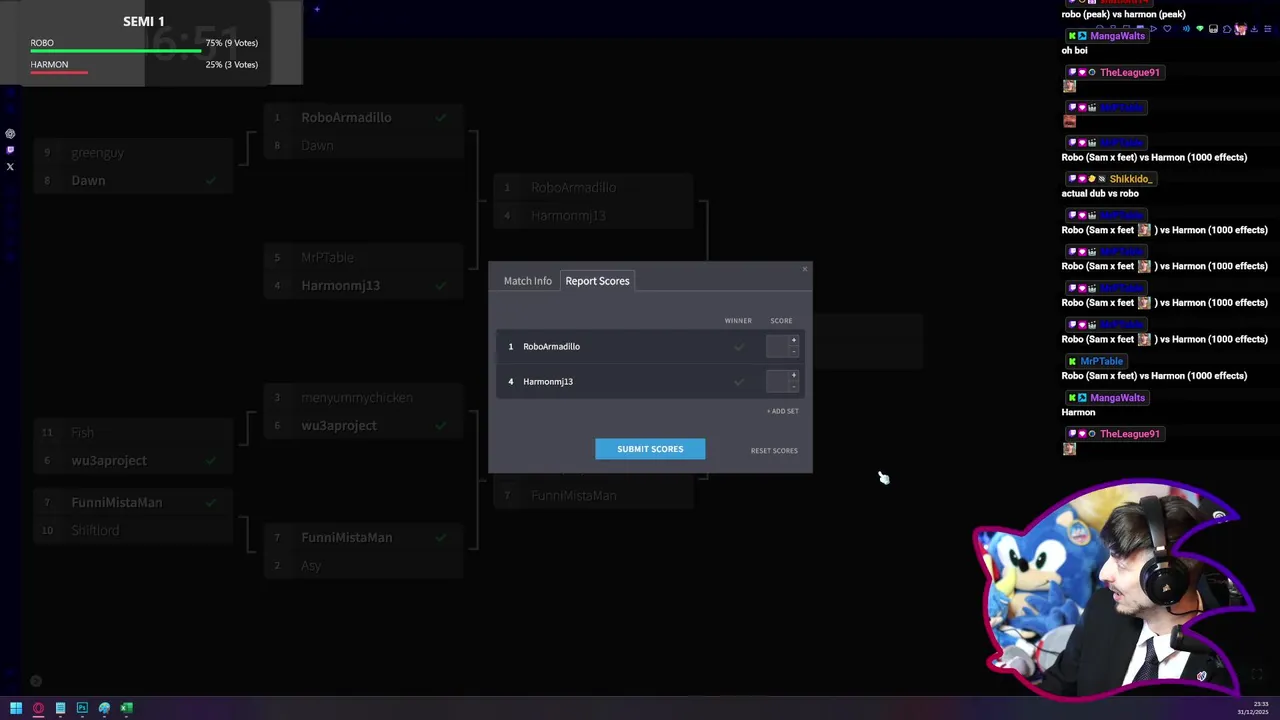Decrease Harmonmj13 score with minus button

(x=794, y=386)
